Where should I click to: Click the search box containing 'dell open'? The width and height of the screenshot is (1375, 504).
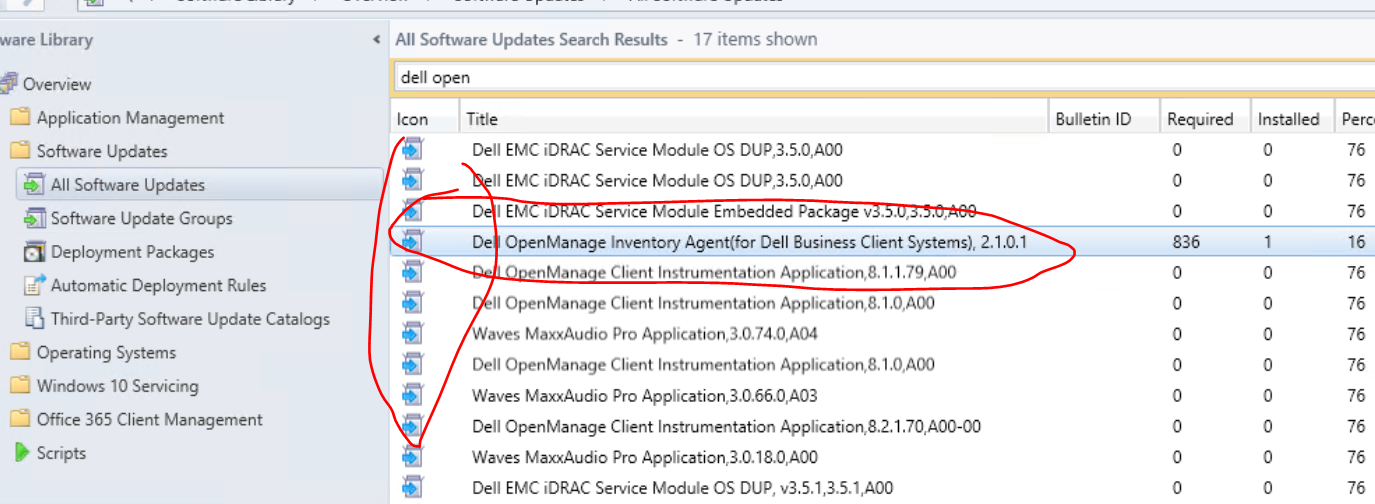coord(882,77)
